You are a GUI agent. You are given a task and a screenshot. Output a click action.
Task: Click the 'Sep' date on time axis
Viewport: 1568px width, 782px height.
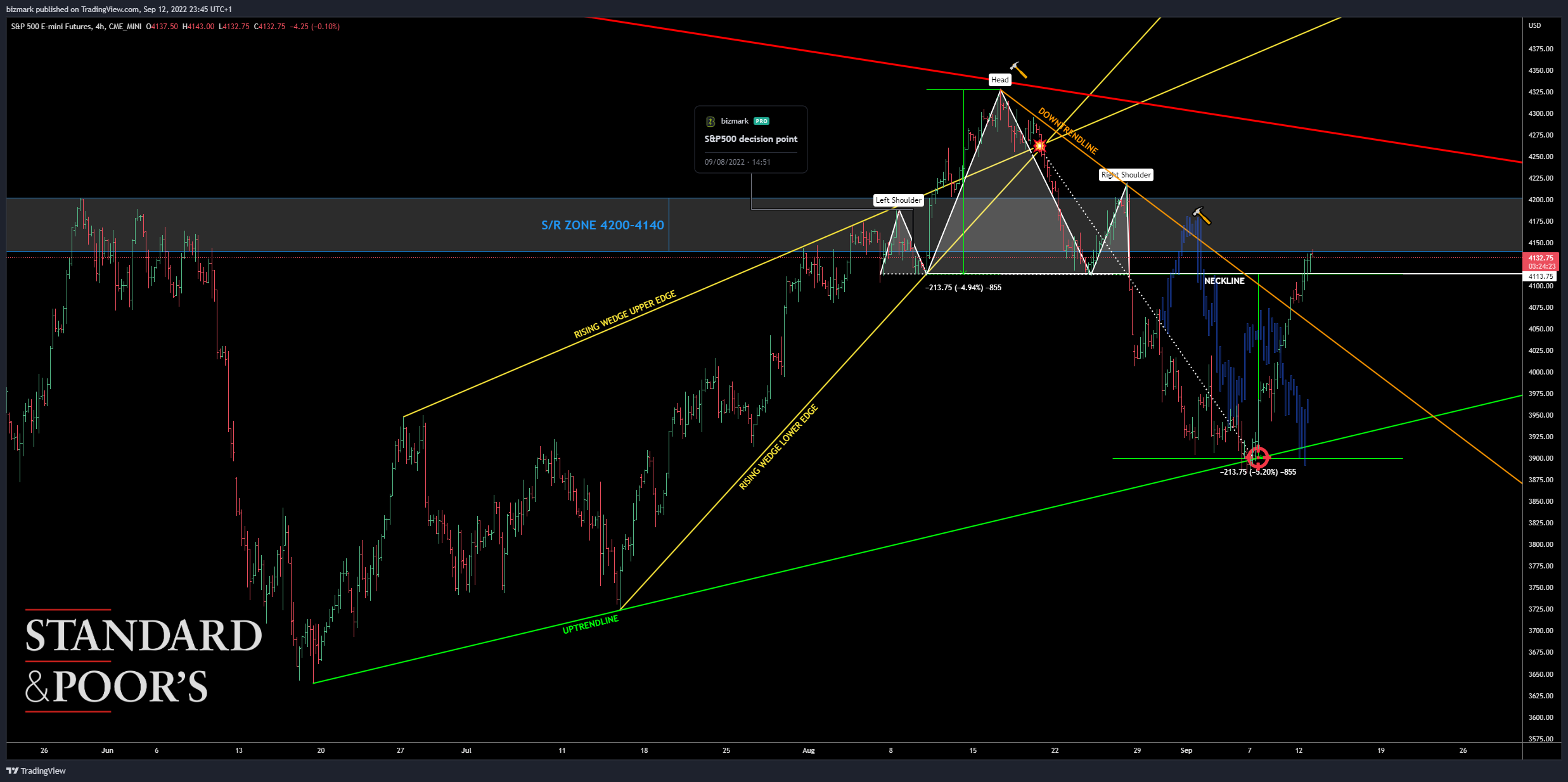pos(1186,750)
